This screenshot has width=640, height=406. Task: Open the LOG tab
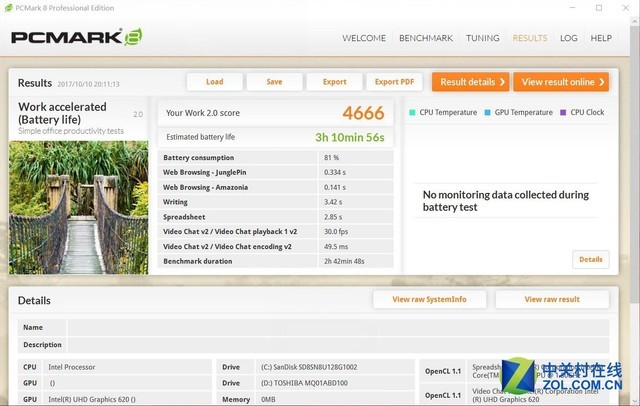click(569, 38)
